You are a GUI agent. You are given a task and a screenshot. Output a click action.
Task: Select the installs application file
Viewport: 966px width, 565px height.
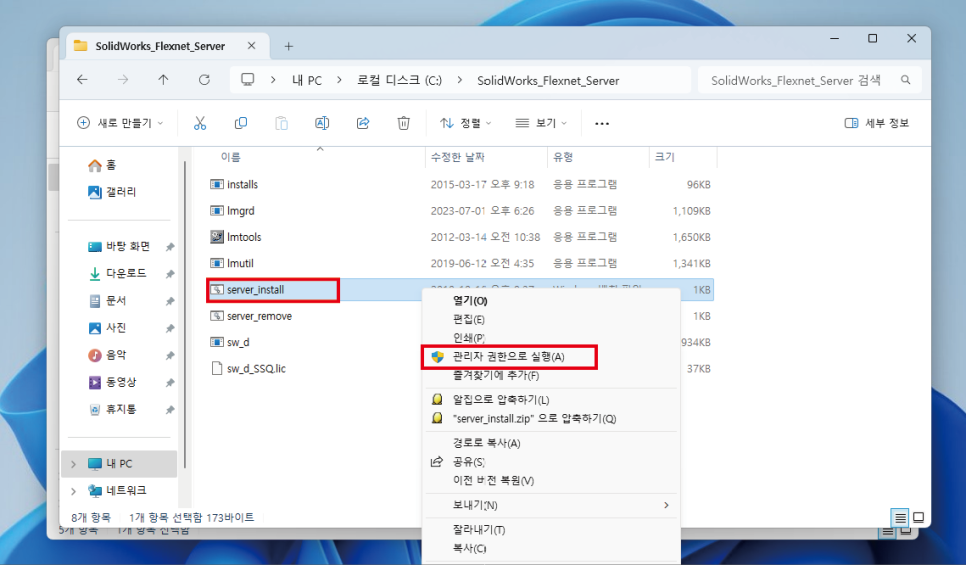(x=242, y=184)
